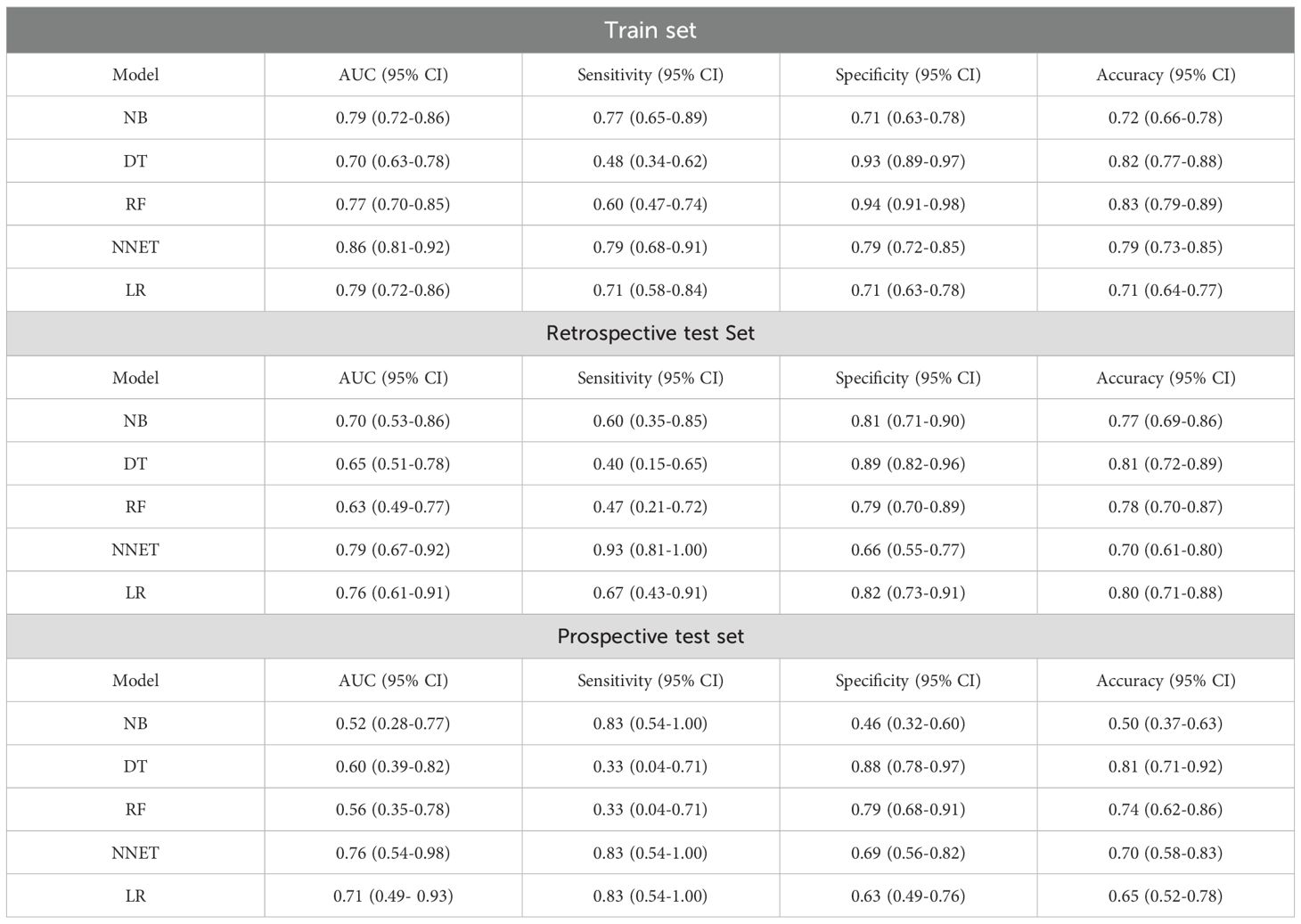This screenshot has width=1301, height=924.
Task: Click the RF train specificity 0.94 (0.91-0.98)
Action: point(908,204)
